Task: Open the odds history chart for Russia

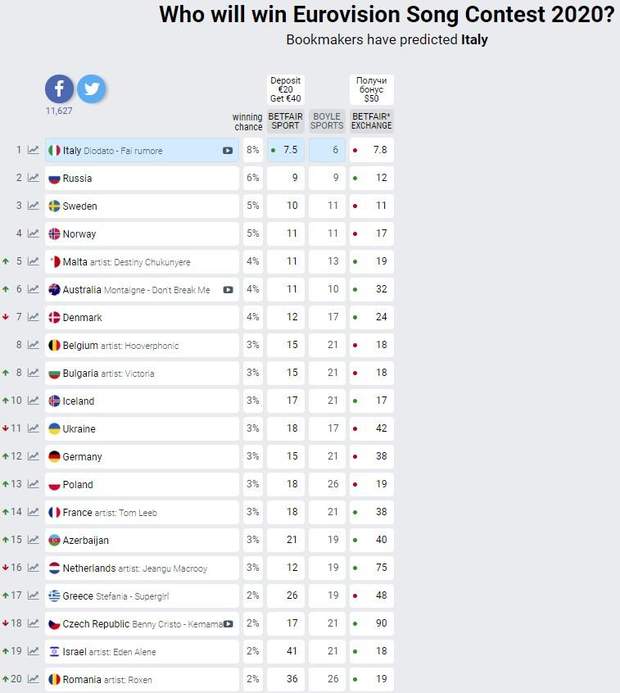Action: coord(34,178)
